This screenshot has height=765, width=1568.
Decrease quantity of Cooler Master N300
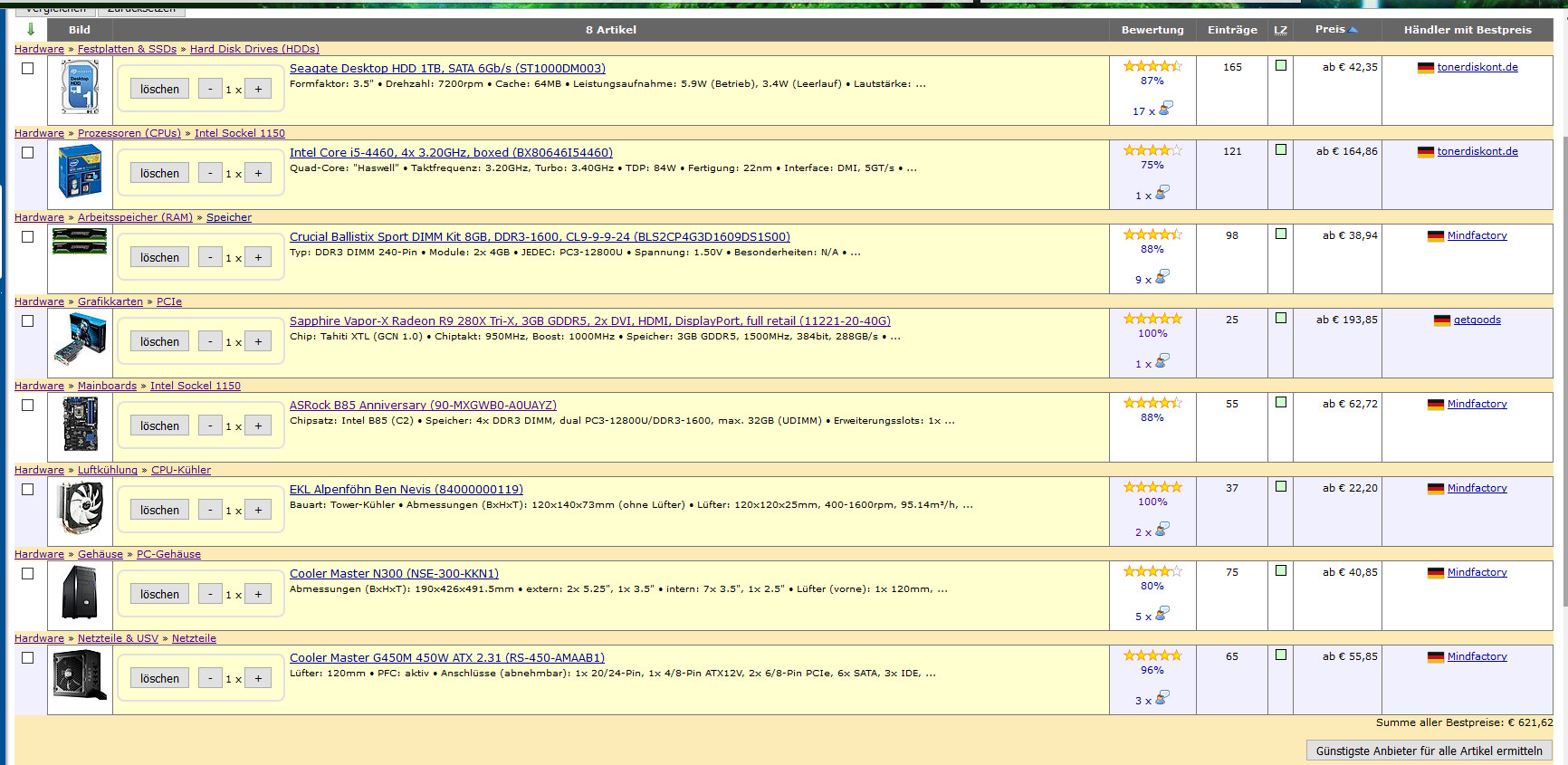(211, 594)
